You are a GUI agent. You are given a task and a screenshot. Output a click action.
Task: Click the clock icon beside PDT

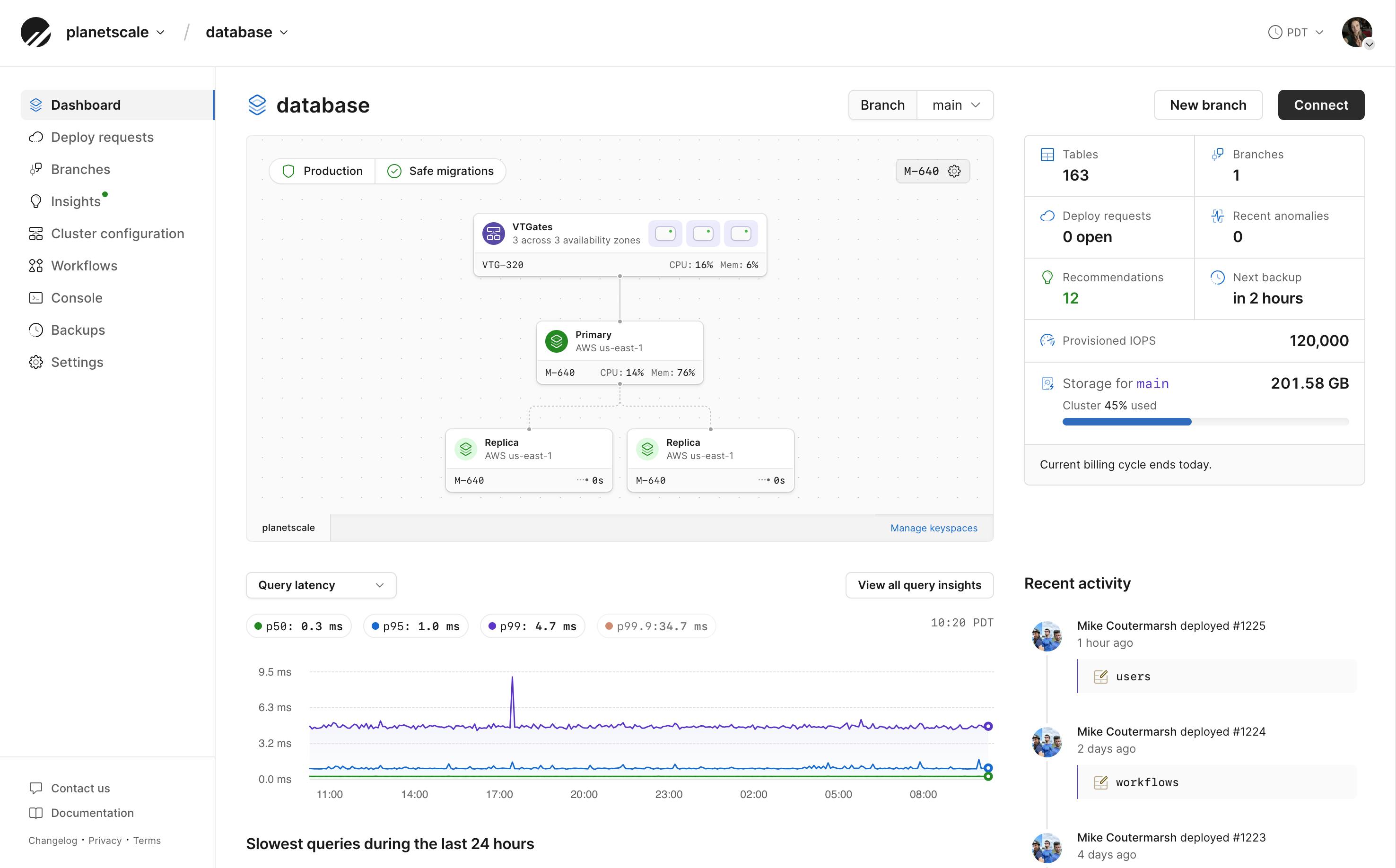[1274, 32]
